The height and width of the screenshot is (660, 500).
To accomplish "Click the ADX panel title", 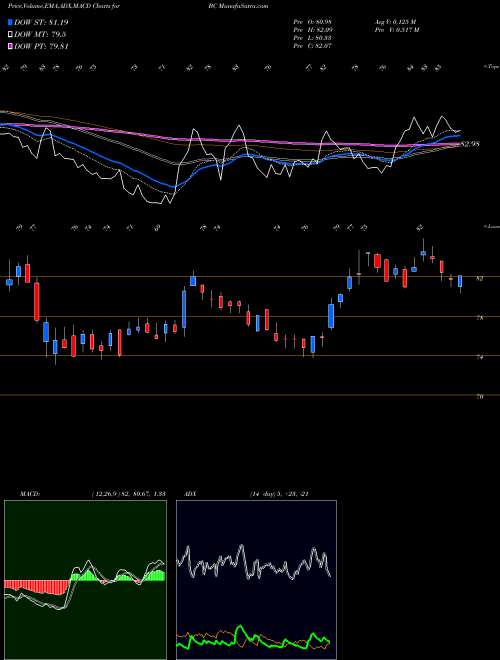I will point(191,494).
